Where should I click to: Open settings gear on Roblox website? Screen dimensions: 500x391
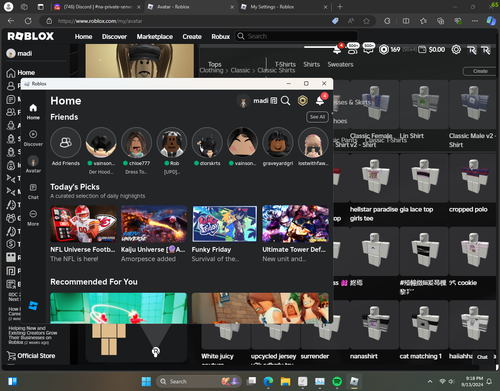pos(456,50)
